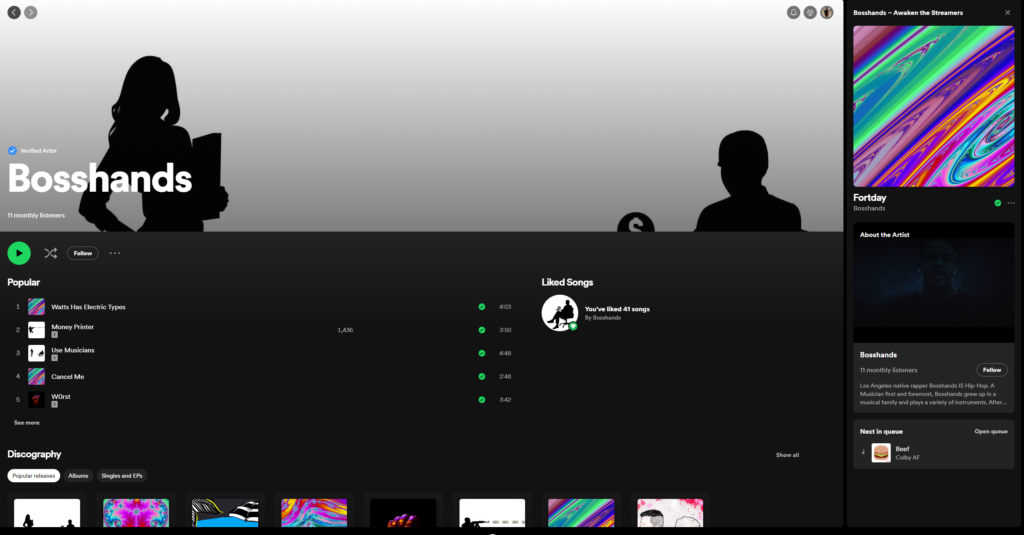Screen dimensions: 1024x535
Task: Open Fortday track title in side panel
Action: click(x=869, y=197)
